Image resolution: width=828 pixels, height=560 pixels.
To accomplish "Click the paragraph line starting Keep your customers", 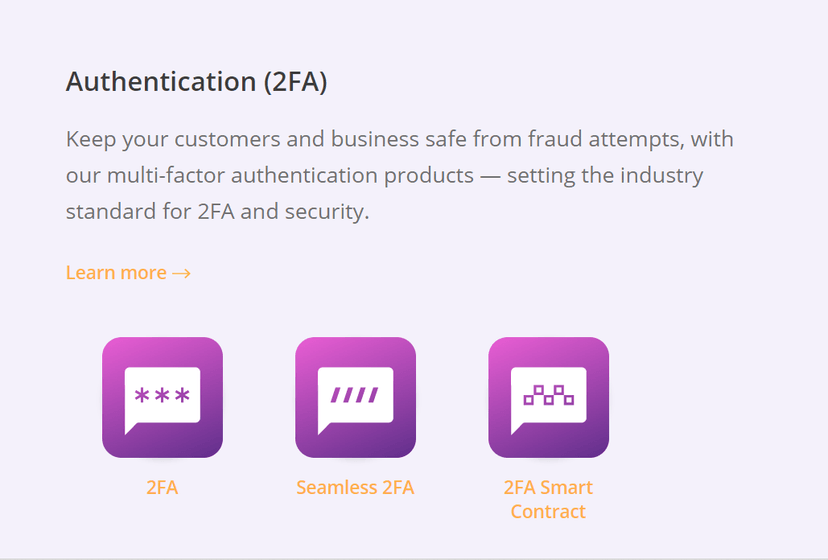I will [x=400, y=139].
